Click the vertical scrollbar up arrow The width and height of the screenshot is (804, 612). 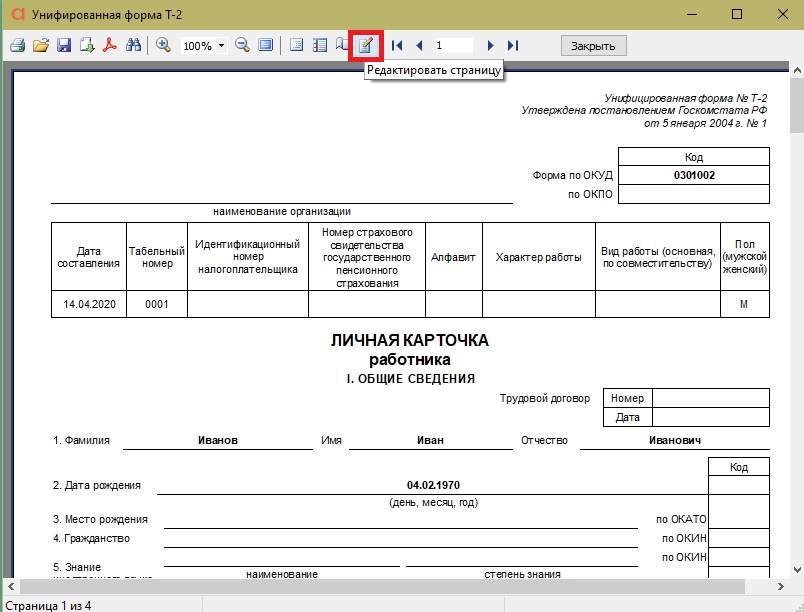(x=797, y=70)
